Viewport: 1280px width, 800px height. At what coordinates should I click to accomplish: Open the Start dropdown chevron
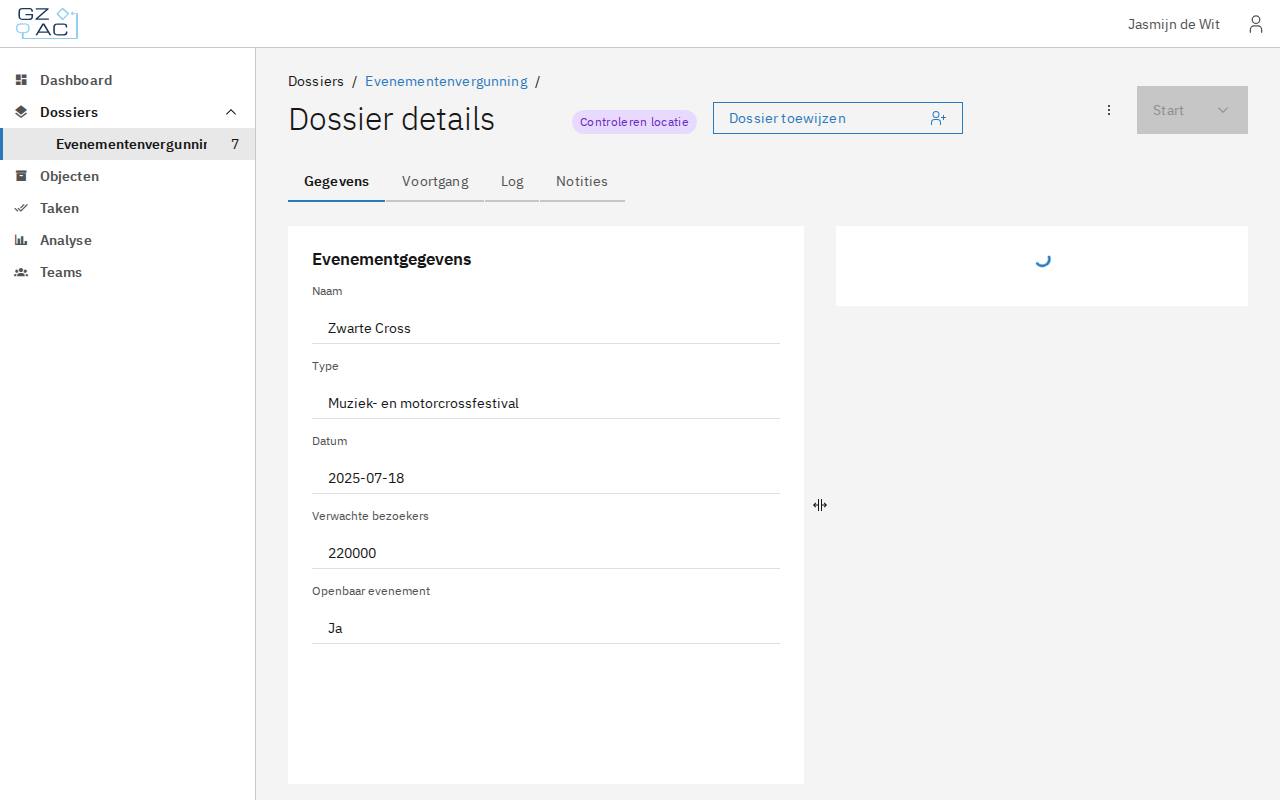point(1222,110)
